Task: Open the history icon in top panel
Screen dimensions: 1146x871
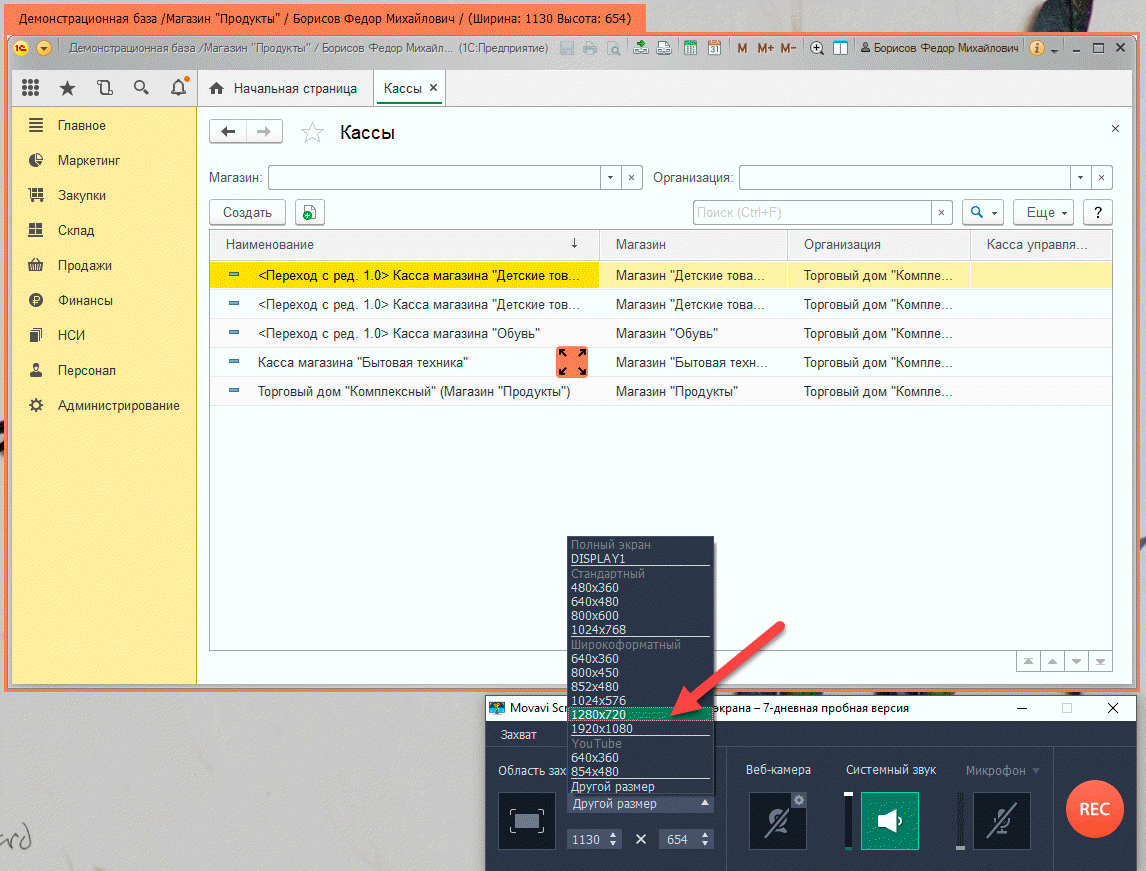Action: pyautogui.click(x=104, y=88)
